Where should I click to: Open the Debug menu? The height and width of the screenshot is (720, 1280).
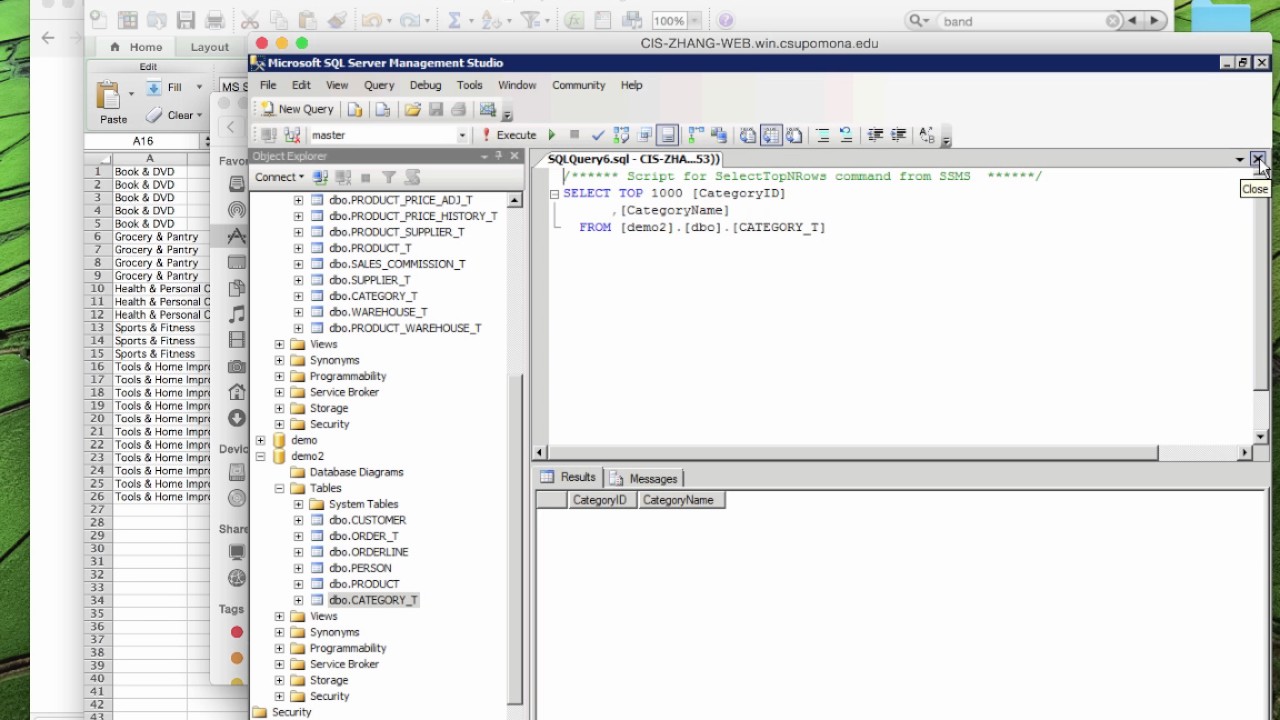tap(425, 85)
